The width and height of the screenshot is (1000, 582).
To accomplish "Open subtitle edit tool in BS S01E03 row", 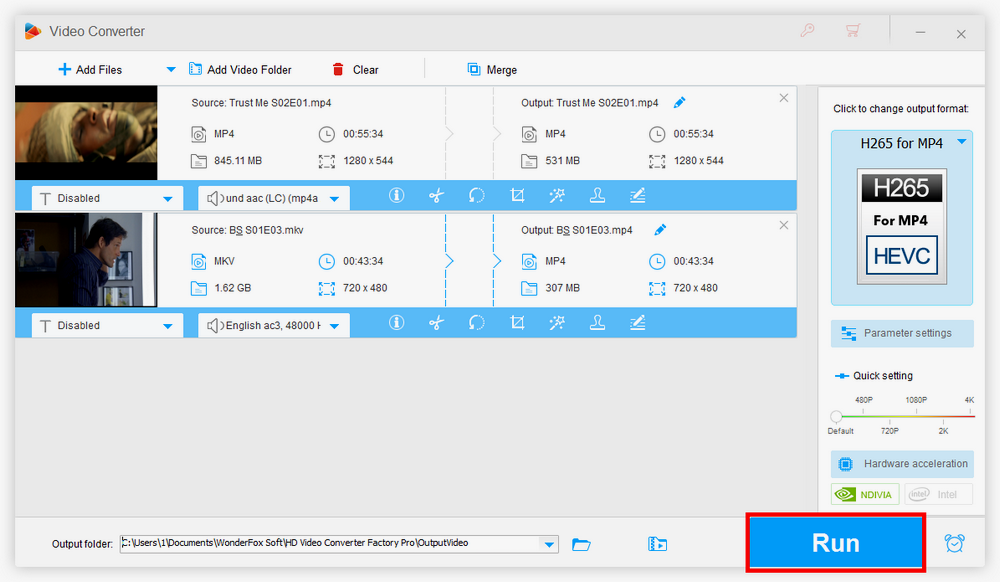I will 637,323.
